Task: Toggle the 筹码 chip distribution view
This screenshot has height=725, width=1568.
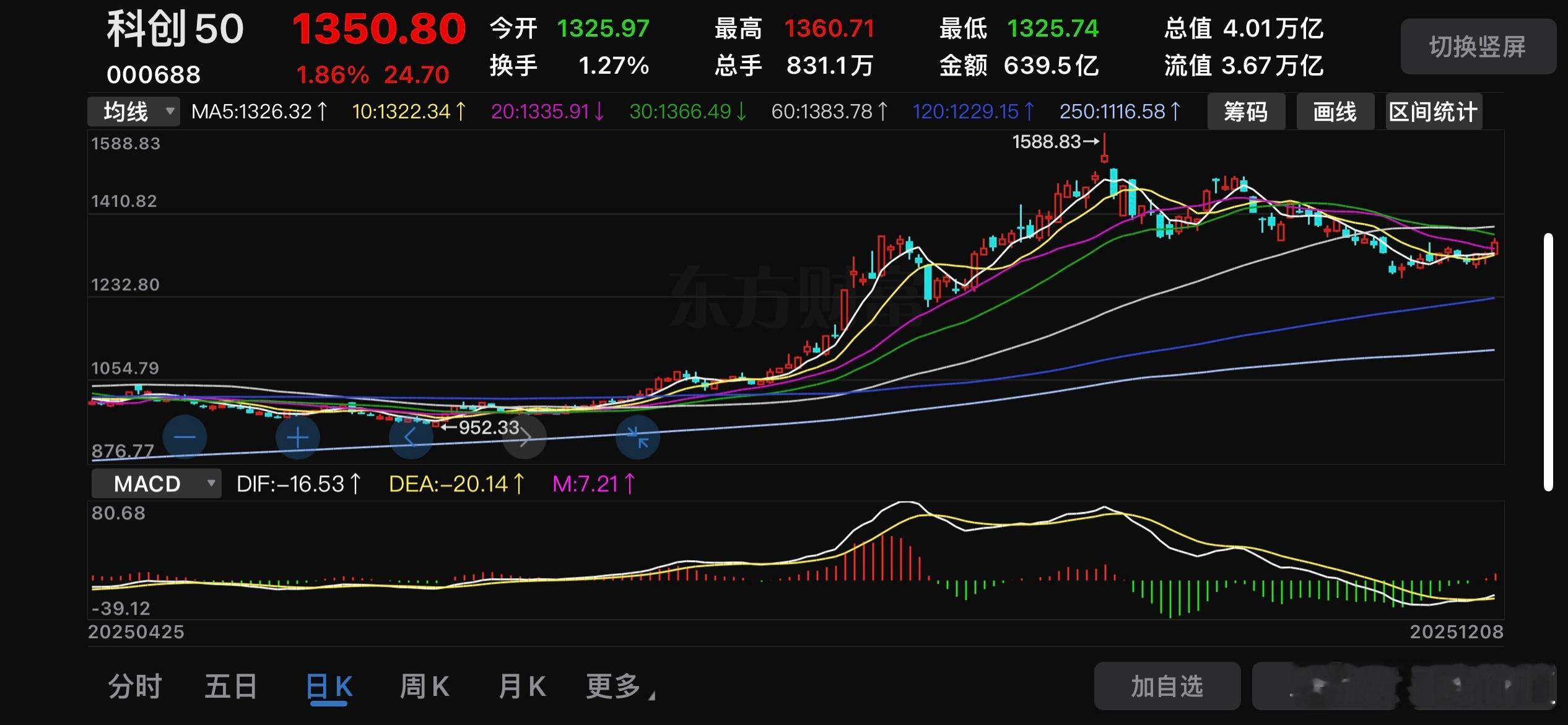Action: (x=1246, y=112)
